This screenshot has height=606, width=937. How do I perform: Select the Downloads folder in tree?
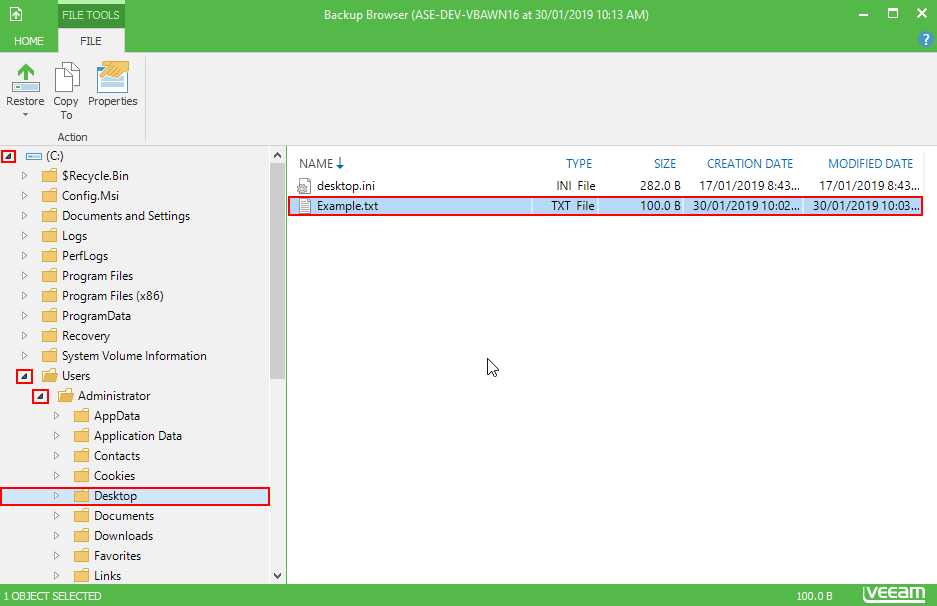(x=123, y=536)
